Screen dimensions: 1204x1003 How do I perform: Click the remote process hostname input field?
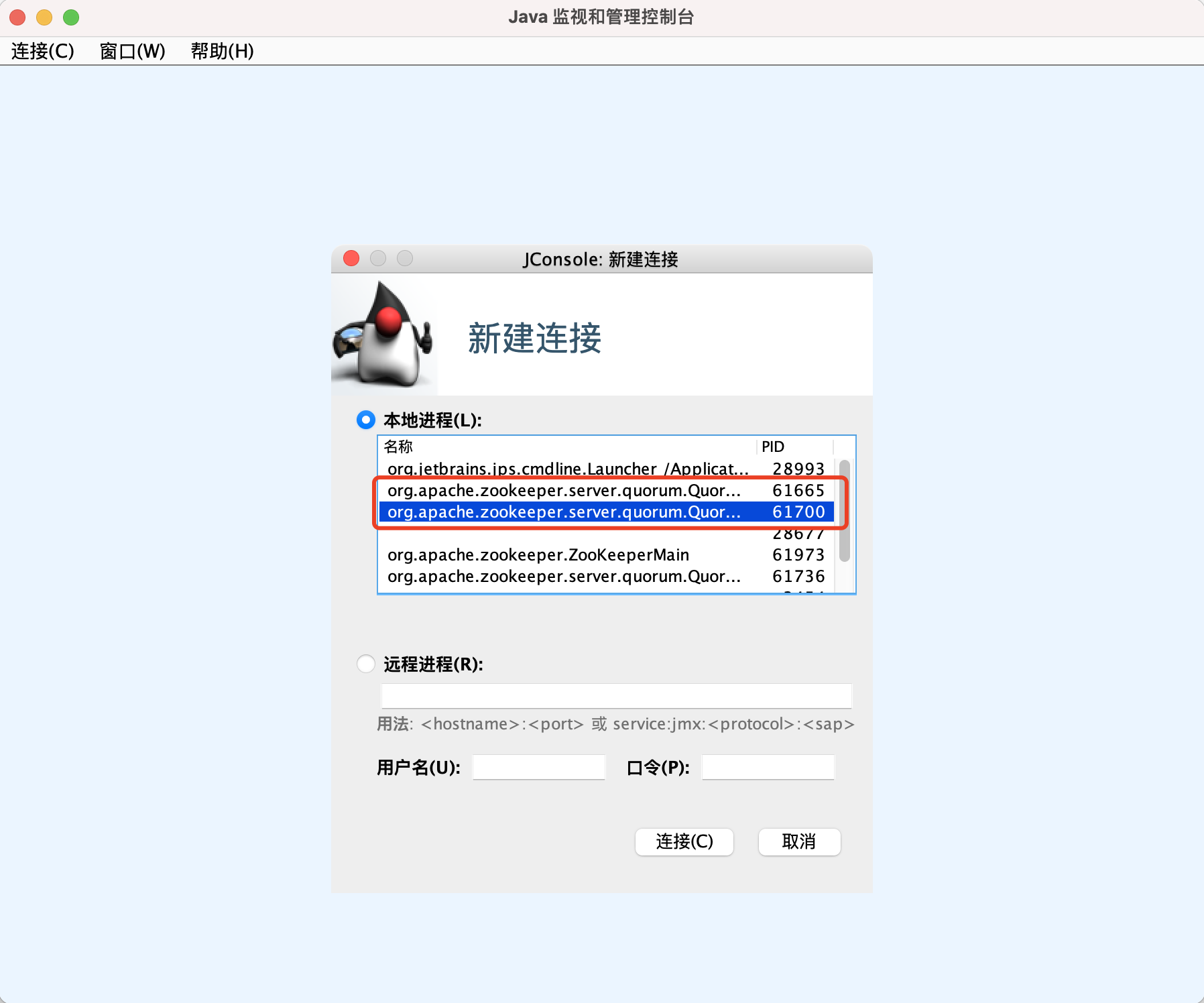(615, 695)
